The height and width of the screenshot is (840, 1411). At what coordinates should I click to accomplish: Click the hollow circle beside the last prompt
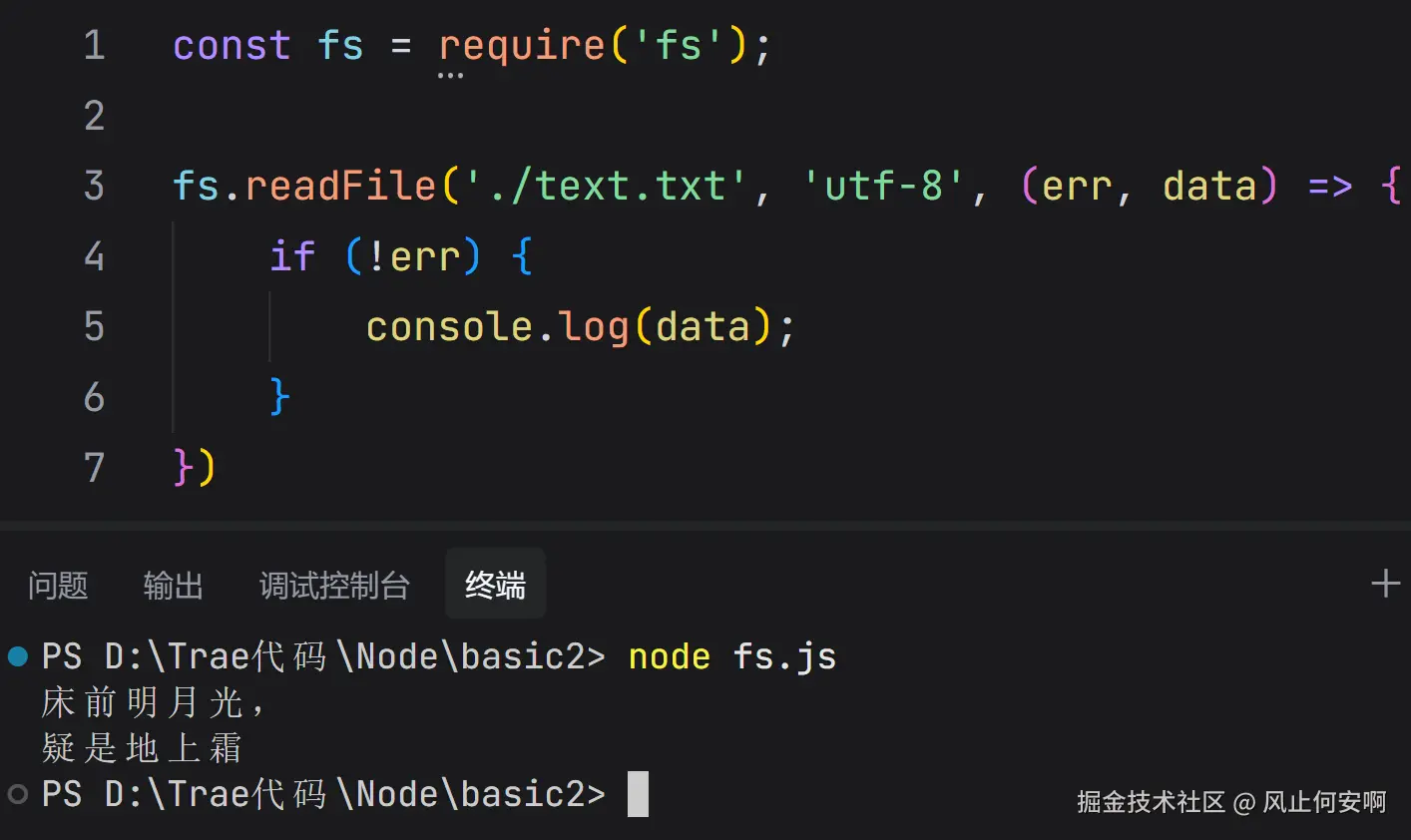18,794
